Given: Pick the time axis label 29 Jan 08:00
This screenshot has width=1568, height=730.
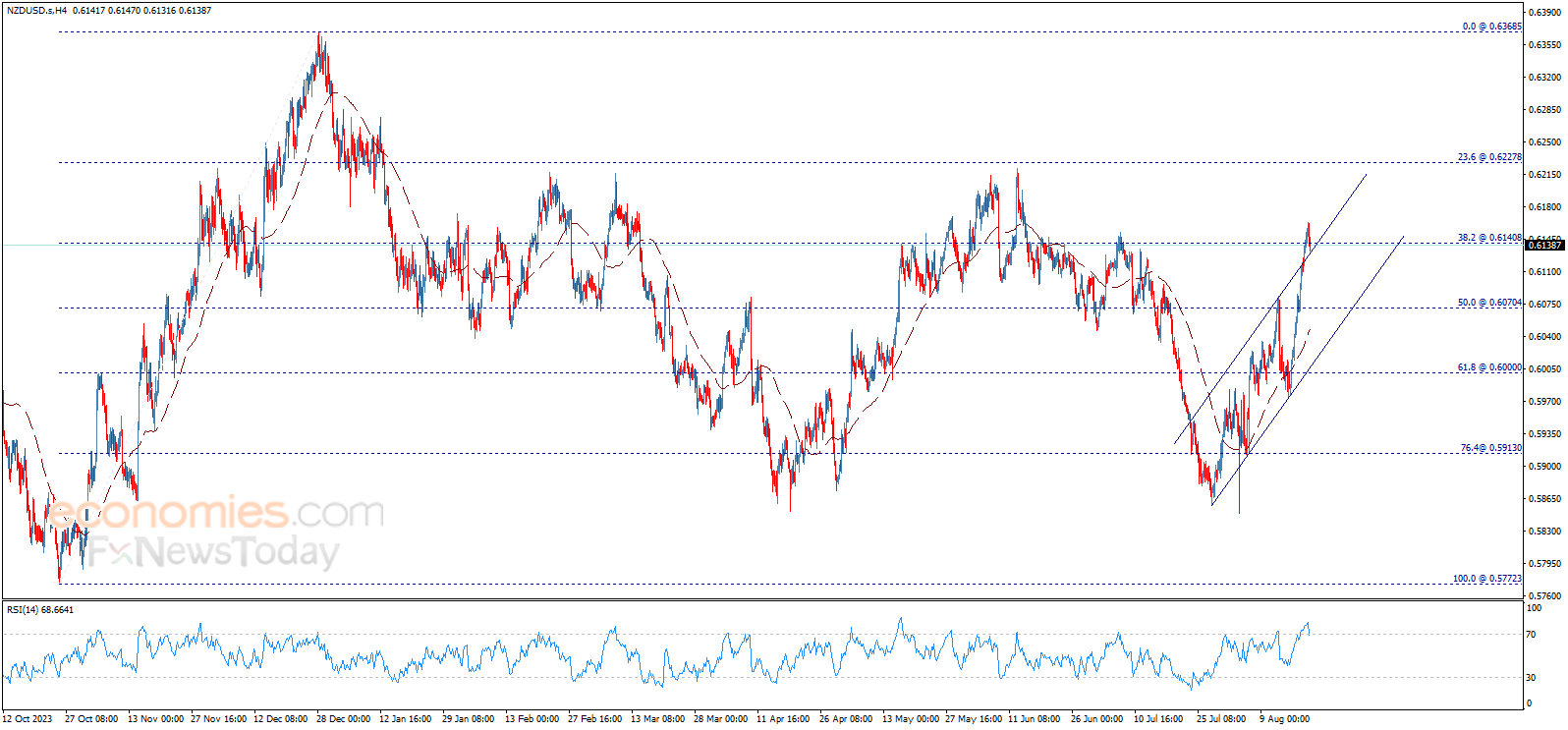Looking at the screenshot, I should 469,719.
